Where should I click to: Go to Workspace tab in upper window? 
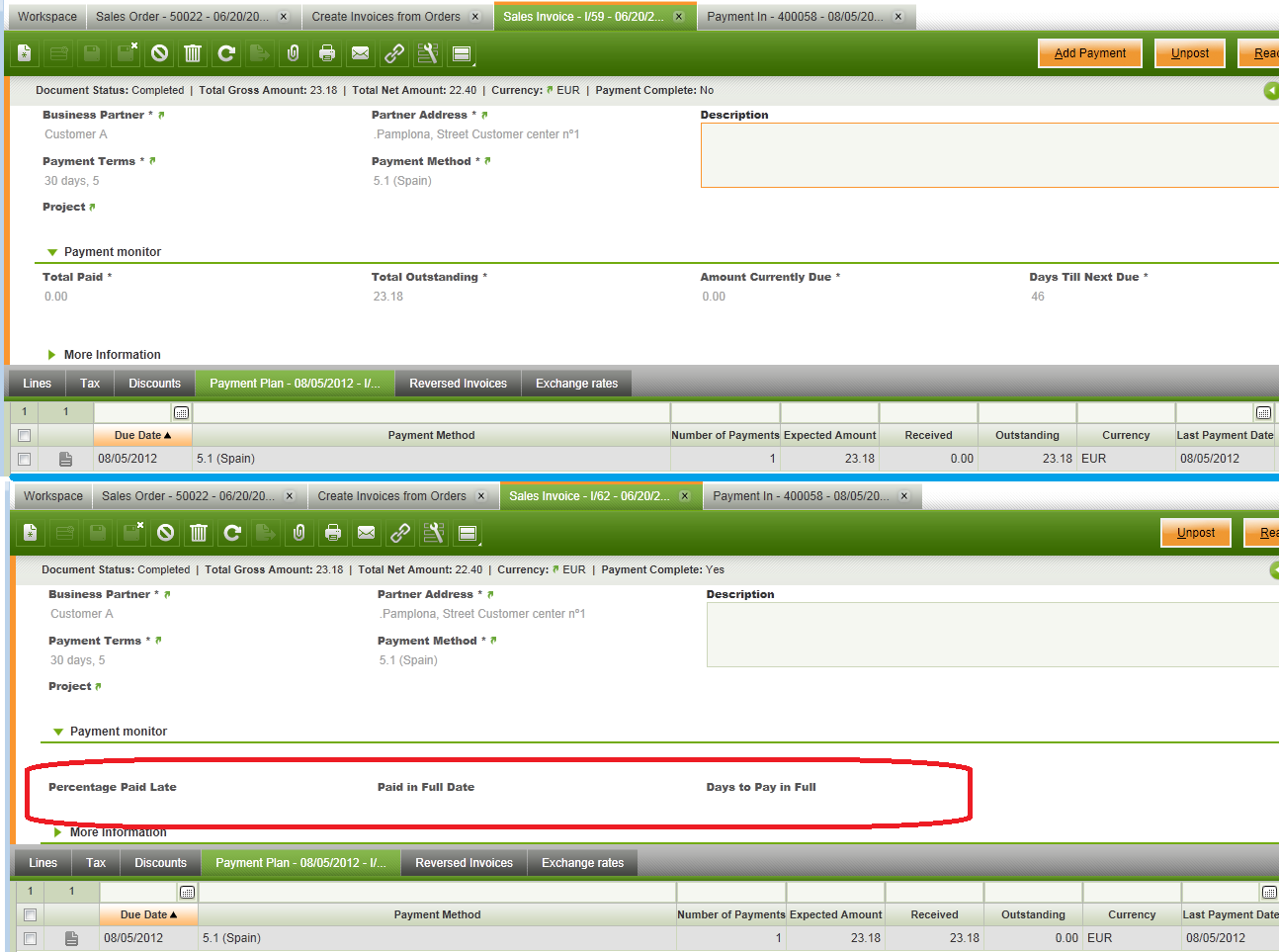tap(46, 17)
